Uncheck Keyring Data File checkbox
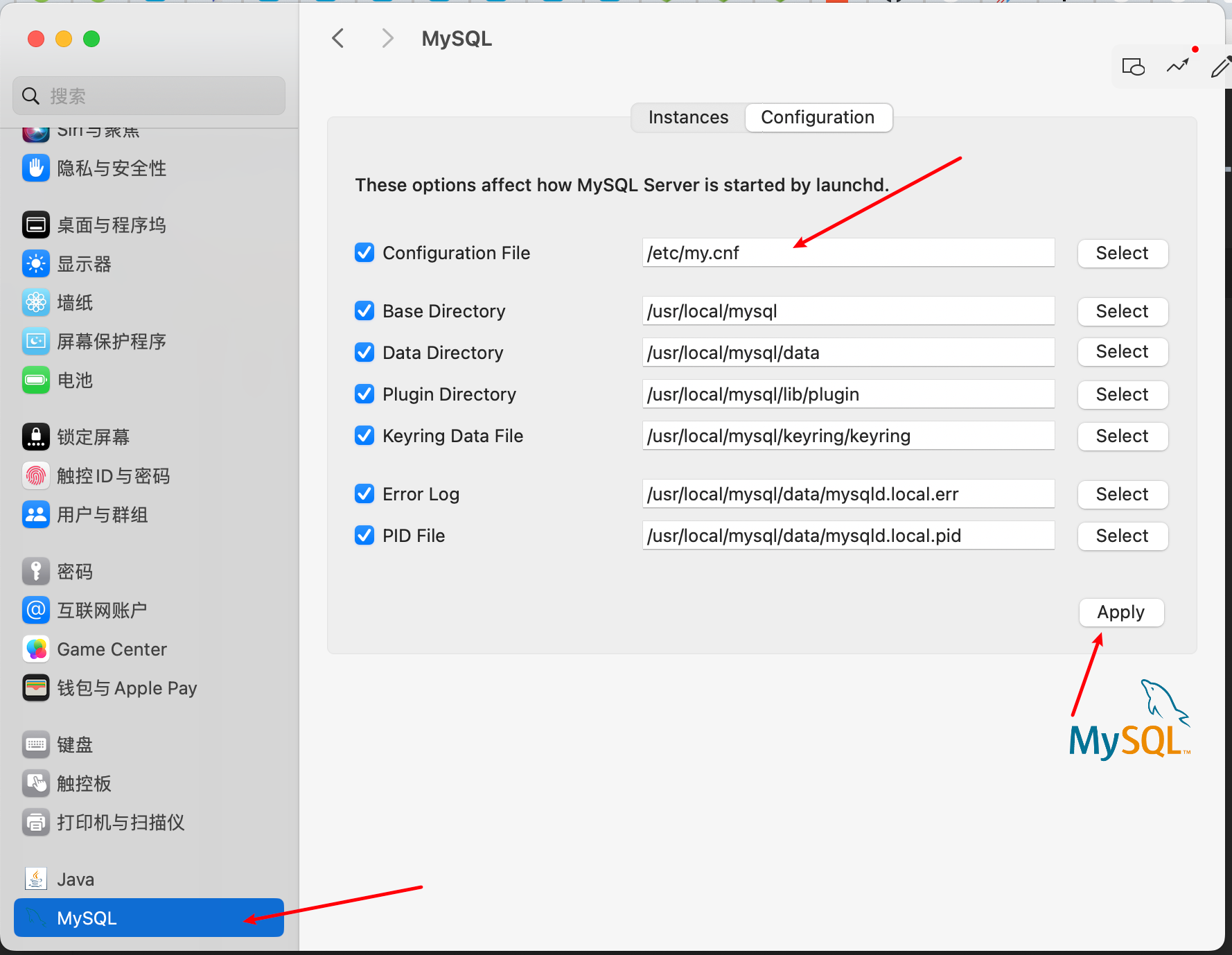1232x955 pixels. [x=364, y=435]
